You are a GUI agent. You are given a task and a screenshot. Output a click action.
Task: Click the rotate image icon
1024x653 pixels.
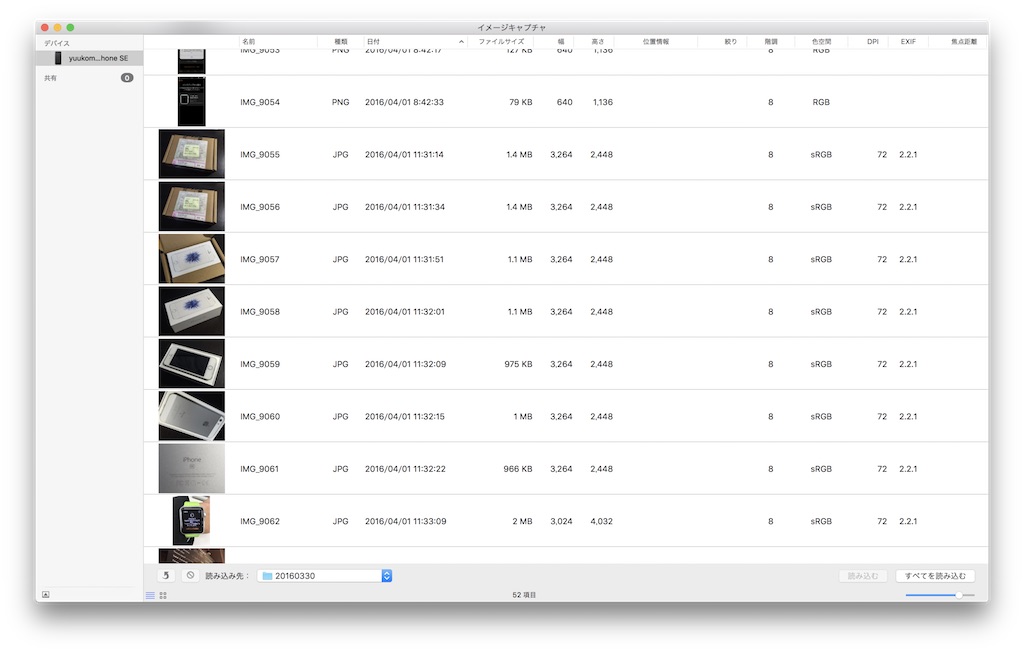[x=166, y=576]
